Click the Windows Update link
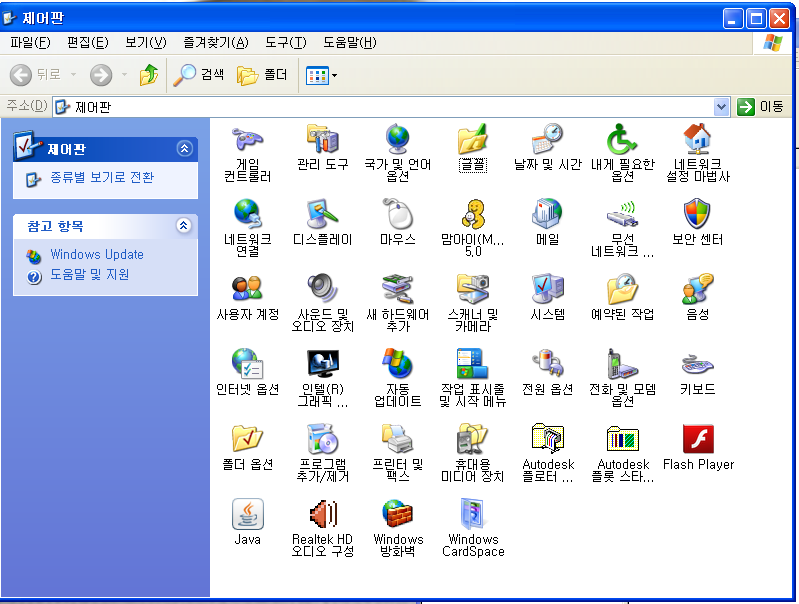Viewport: 799px width, 604px height. coord(97,255)
